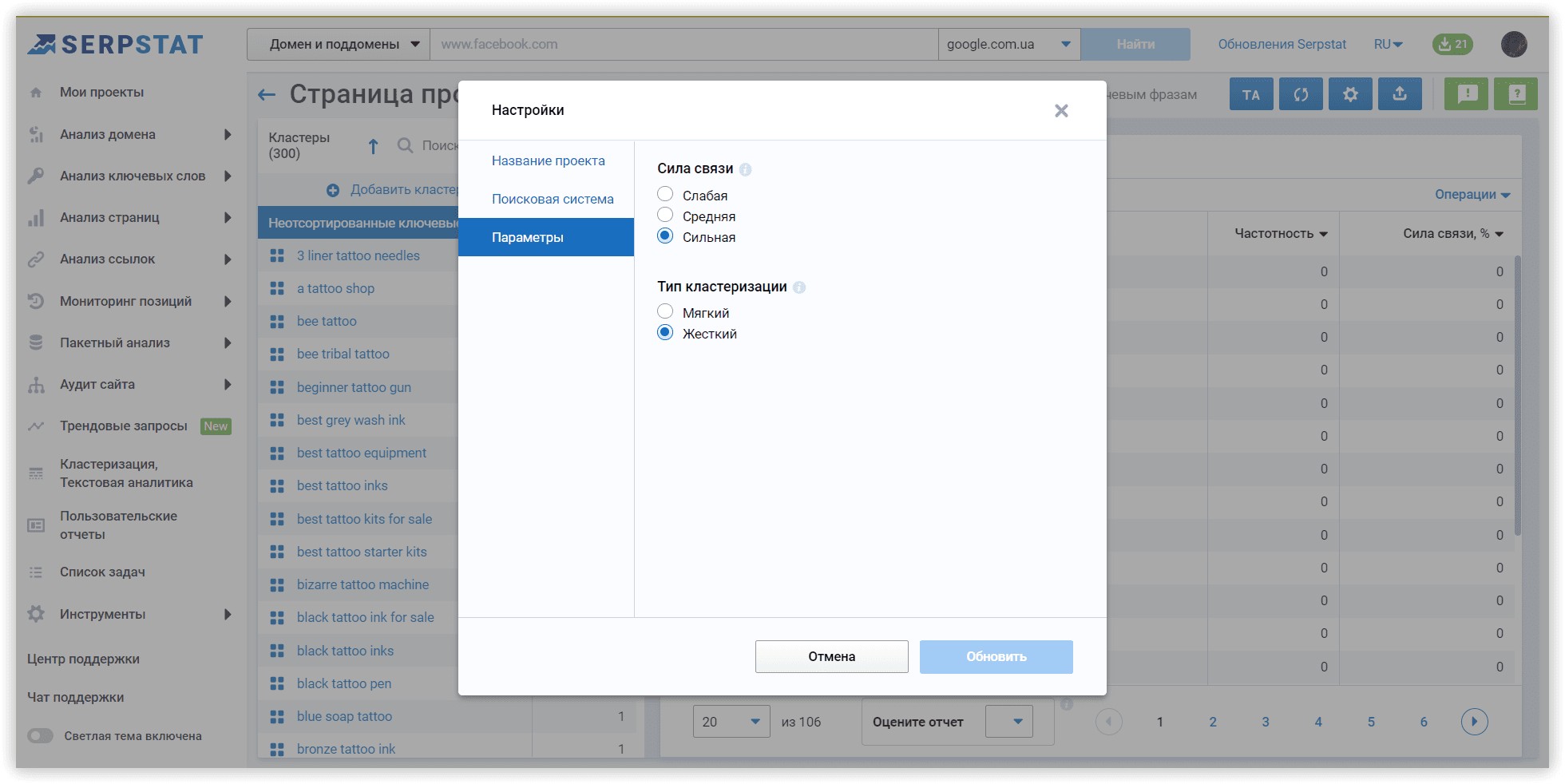Image resolution: width=1565 pixels, height=784 pixels.
Task: Choose Мягкий clustering type
Action: tap(665, 311)
